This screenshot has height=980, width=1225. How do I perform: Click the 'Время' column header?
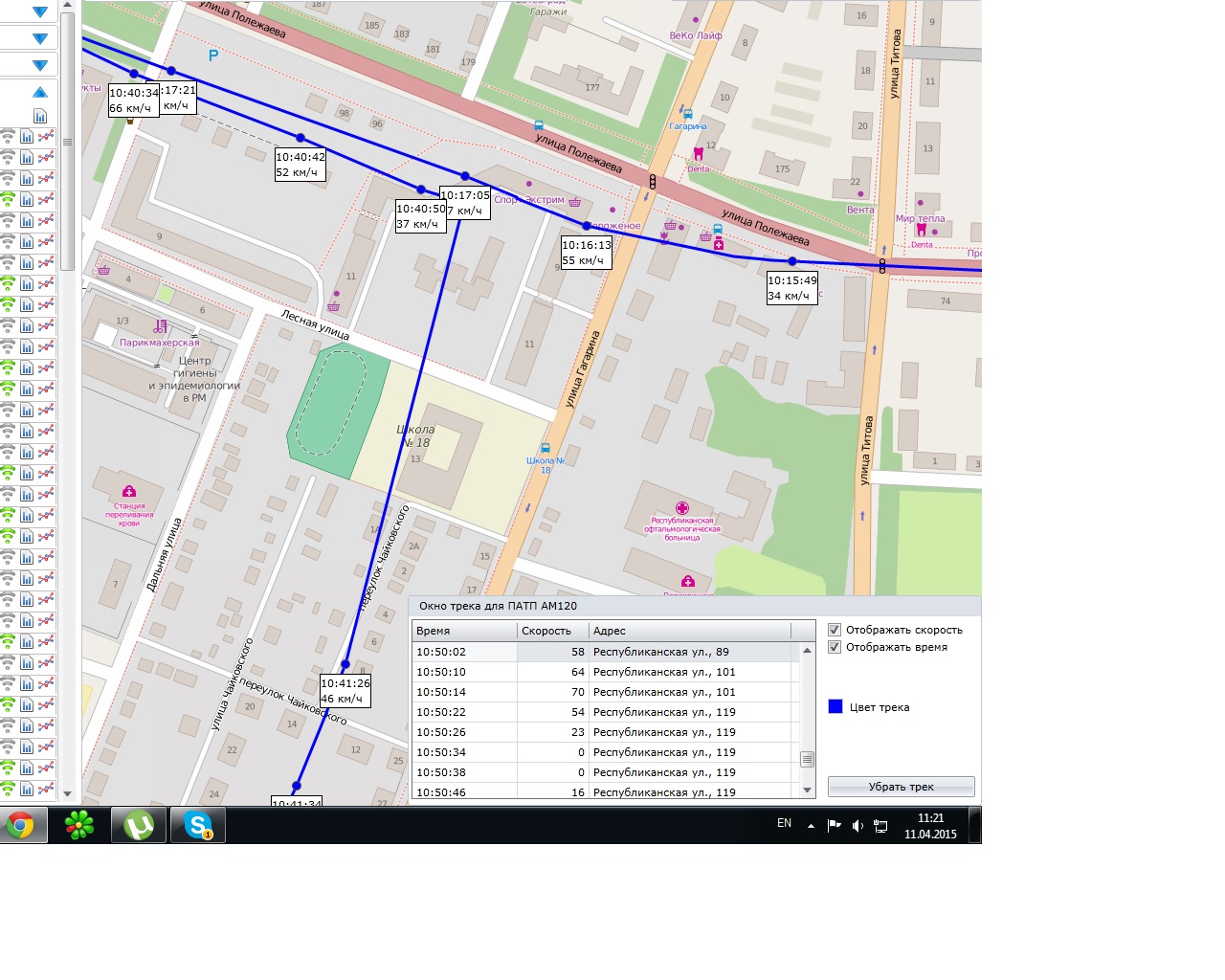tap(464, 631)
